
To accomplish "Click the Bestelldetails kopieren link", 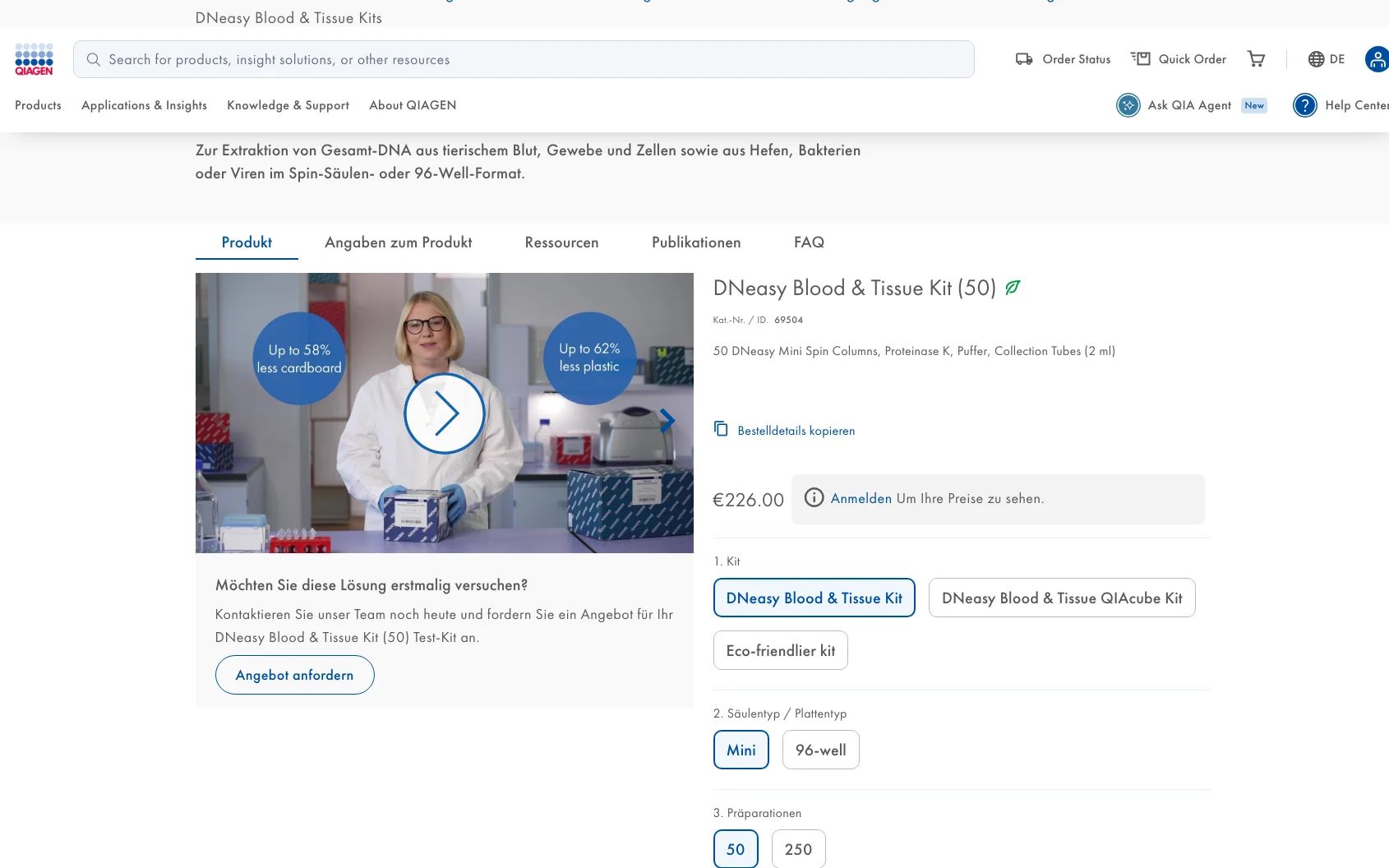I will 796,431.
